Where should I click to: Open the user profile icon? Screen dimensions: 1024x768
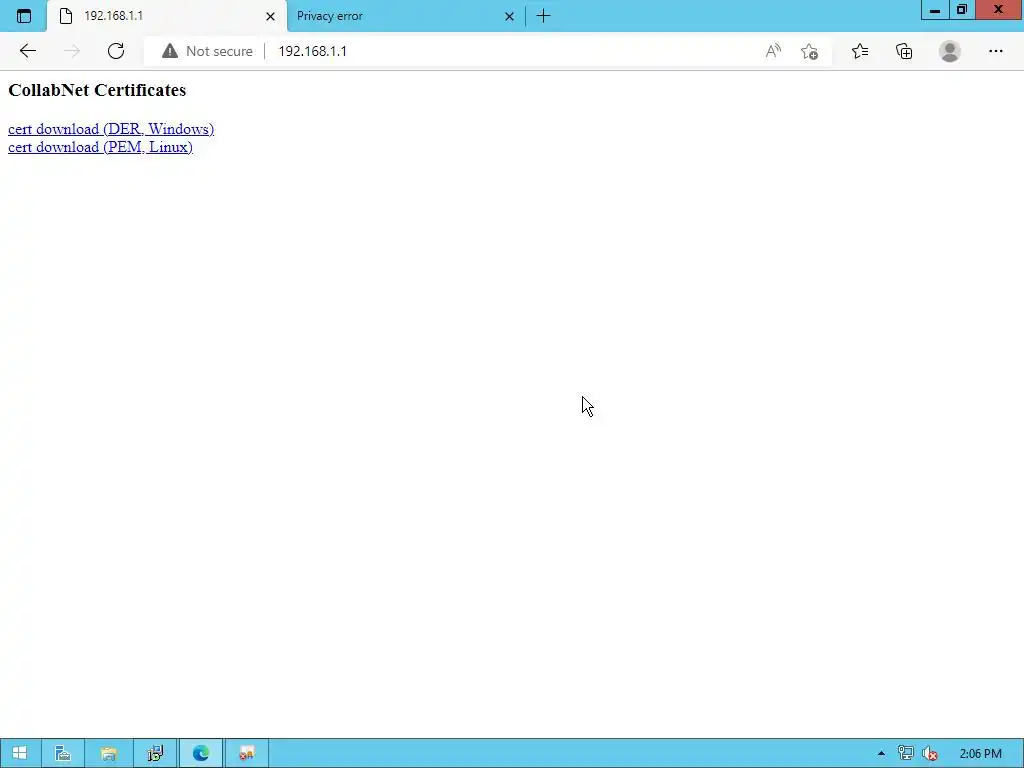[950, 51]
